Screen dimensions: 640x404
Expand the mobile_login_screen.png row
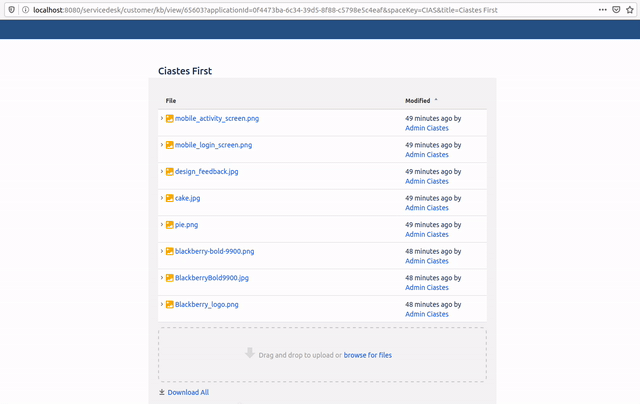[162, 145]
